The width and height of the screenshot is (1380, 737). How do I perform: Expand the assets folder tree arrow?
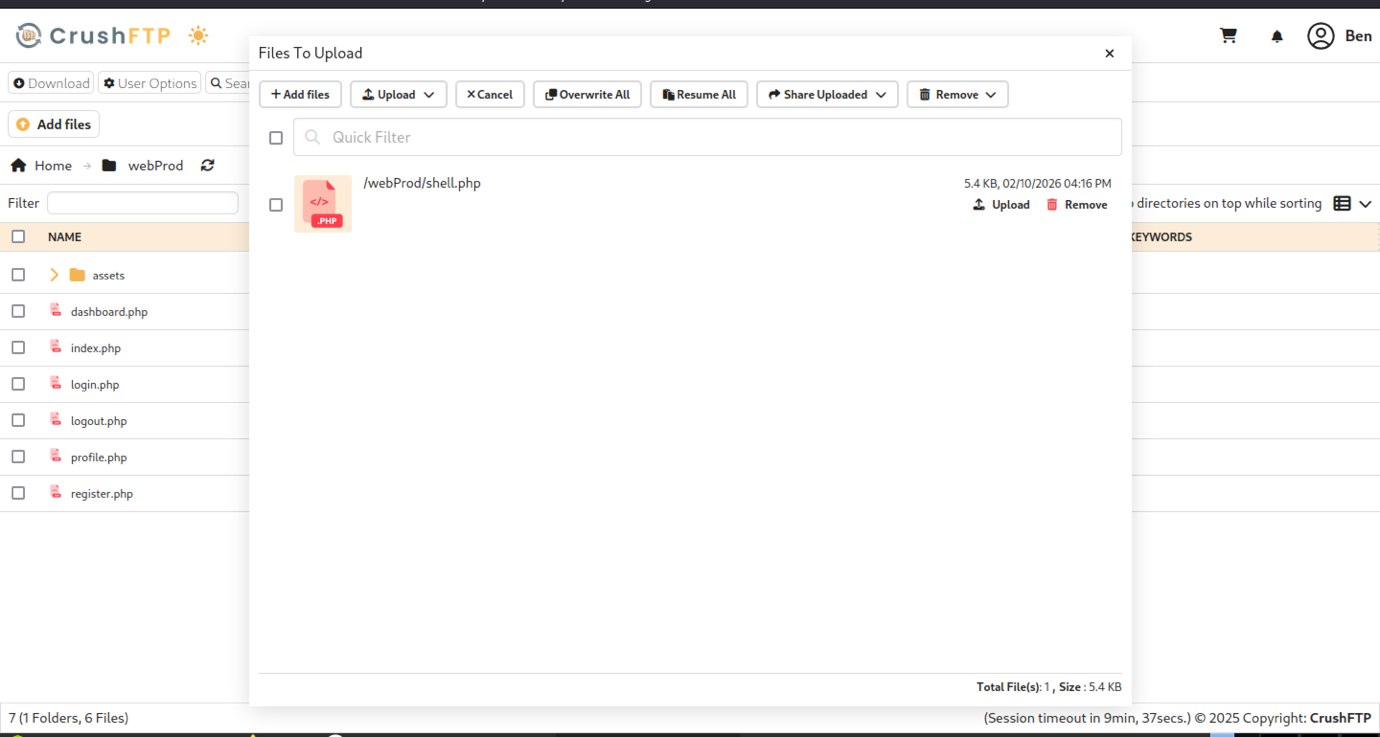54,275
